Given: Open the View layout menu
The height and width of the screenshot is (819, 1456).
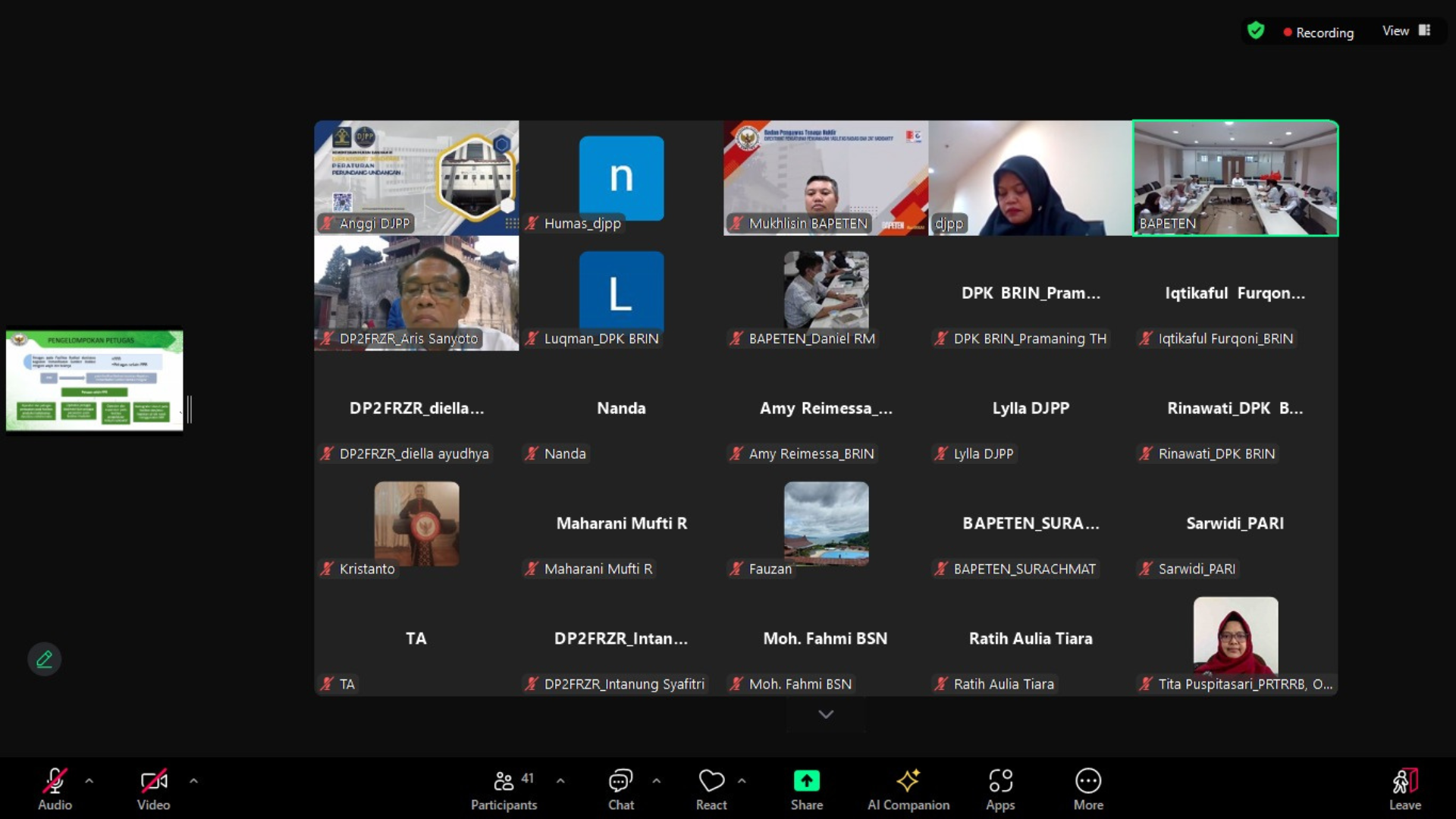Looking at the screenshot, I should pyautogui.click(x=1406, y=31).
